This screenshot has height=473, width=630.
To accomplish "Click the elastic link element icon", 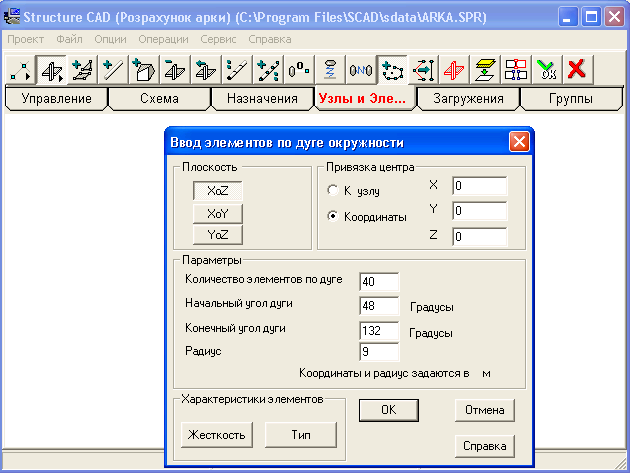I will [361, 70].
